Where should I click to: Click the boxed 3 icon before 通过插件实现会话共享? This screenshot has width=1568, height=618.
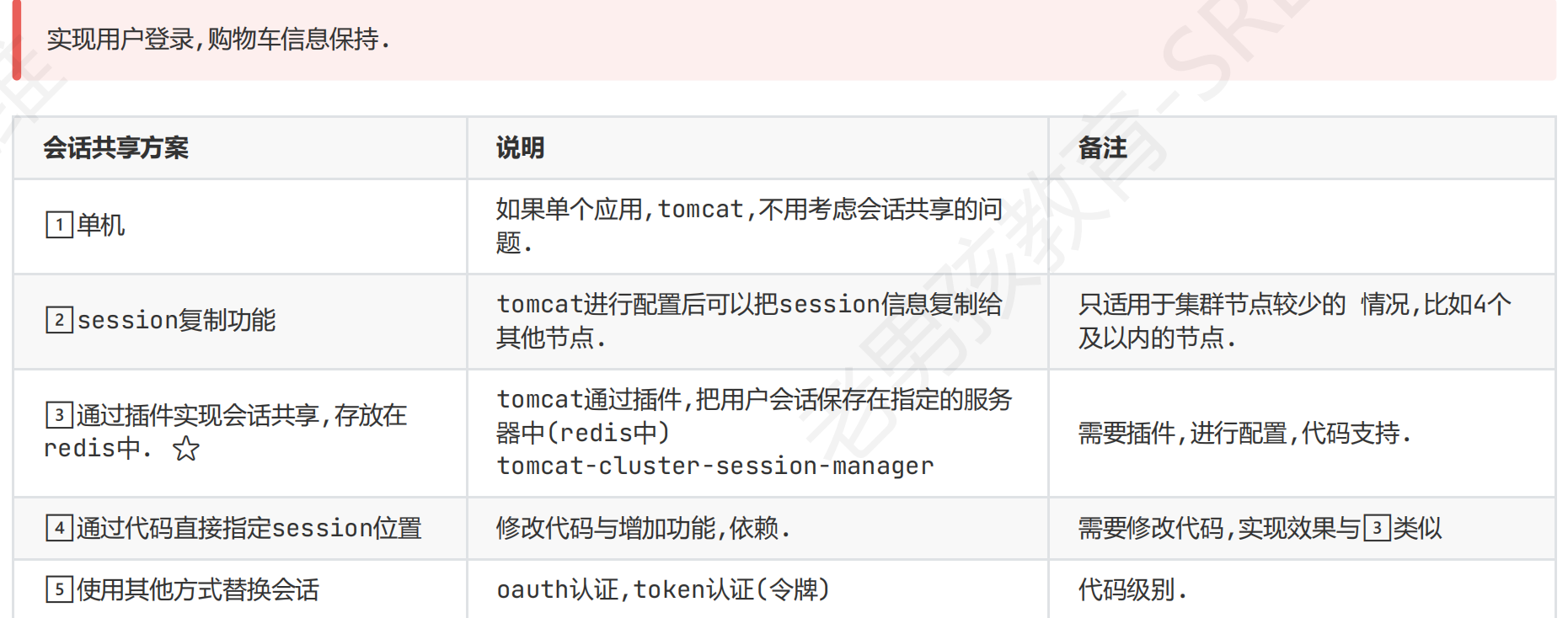click(59, 415)
